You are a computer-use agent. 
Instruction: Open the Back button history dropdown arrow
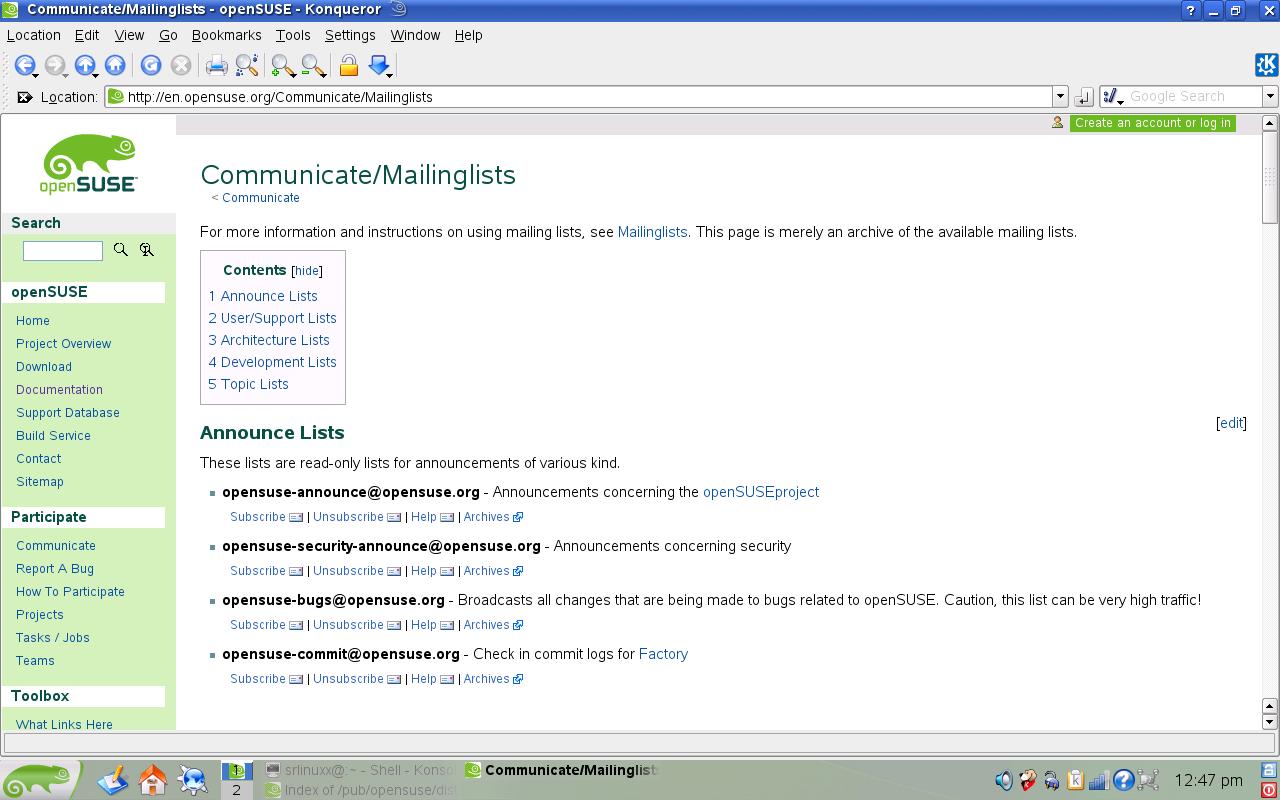coord(36,75)
